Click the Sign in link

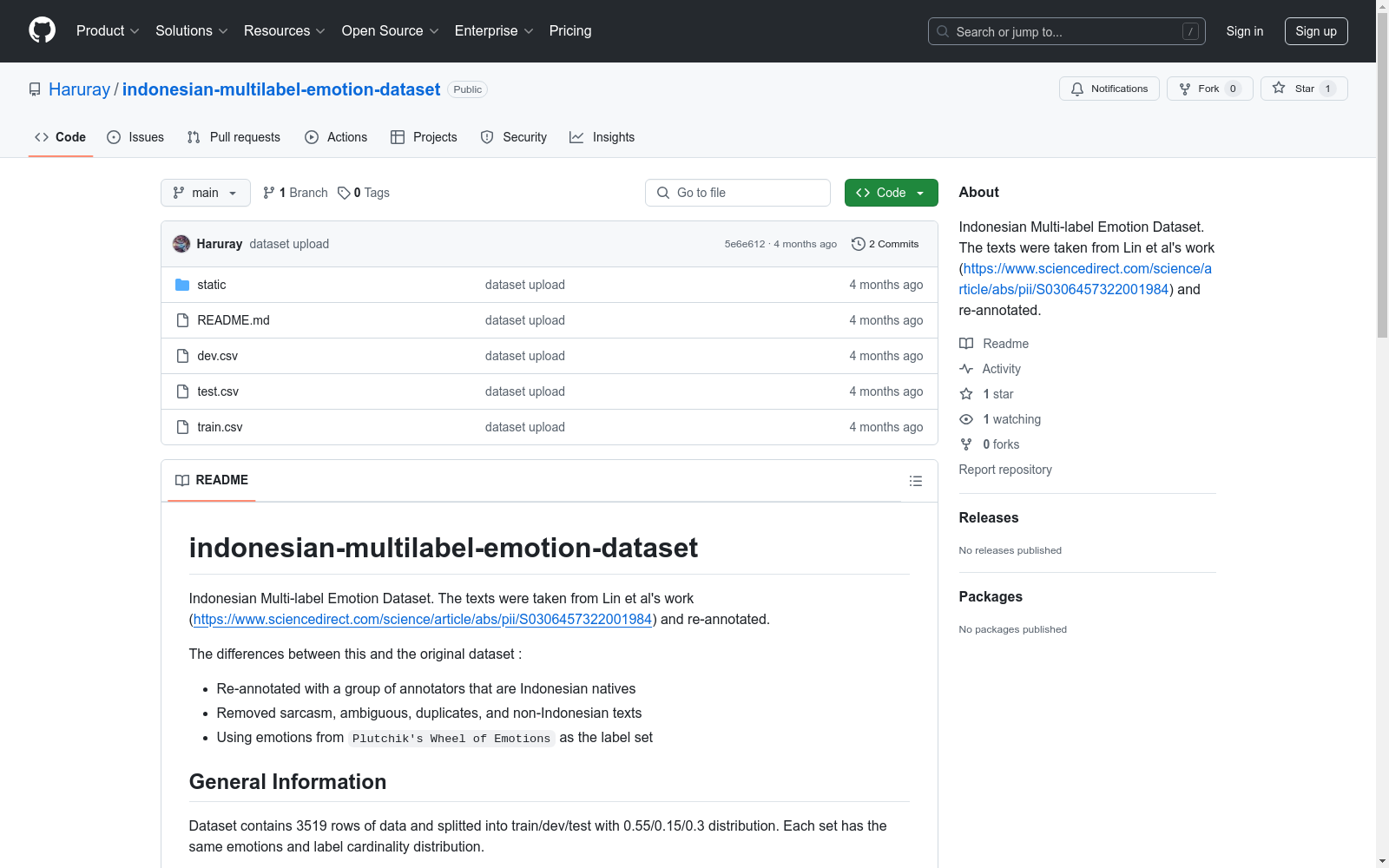pos(1245,31)
